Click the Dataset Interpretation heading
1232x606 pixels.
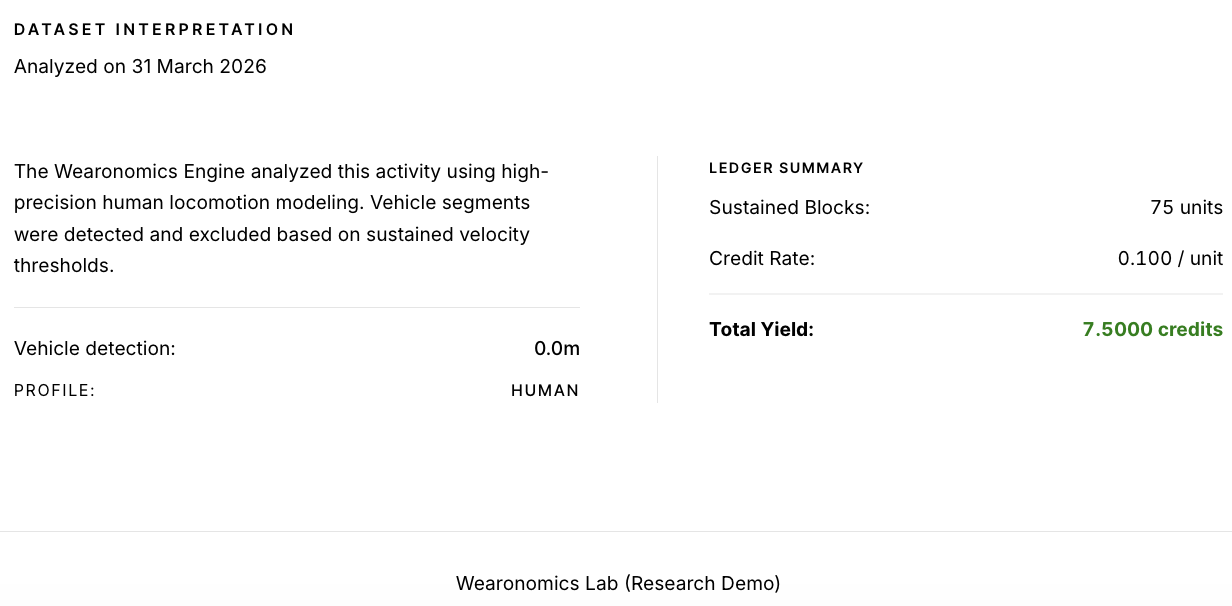pos(154,29)
